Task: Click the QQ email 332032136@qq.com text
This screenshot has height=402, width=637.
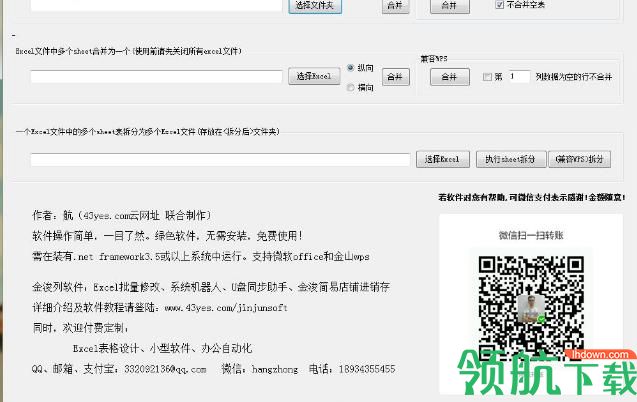Action: [165, 369]
